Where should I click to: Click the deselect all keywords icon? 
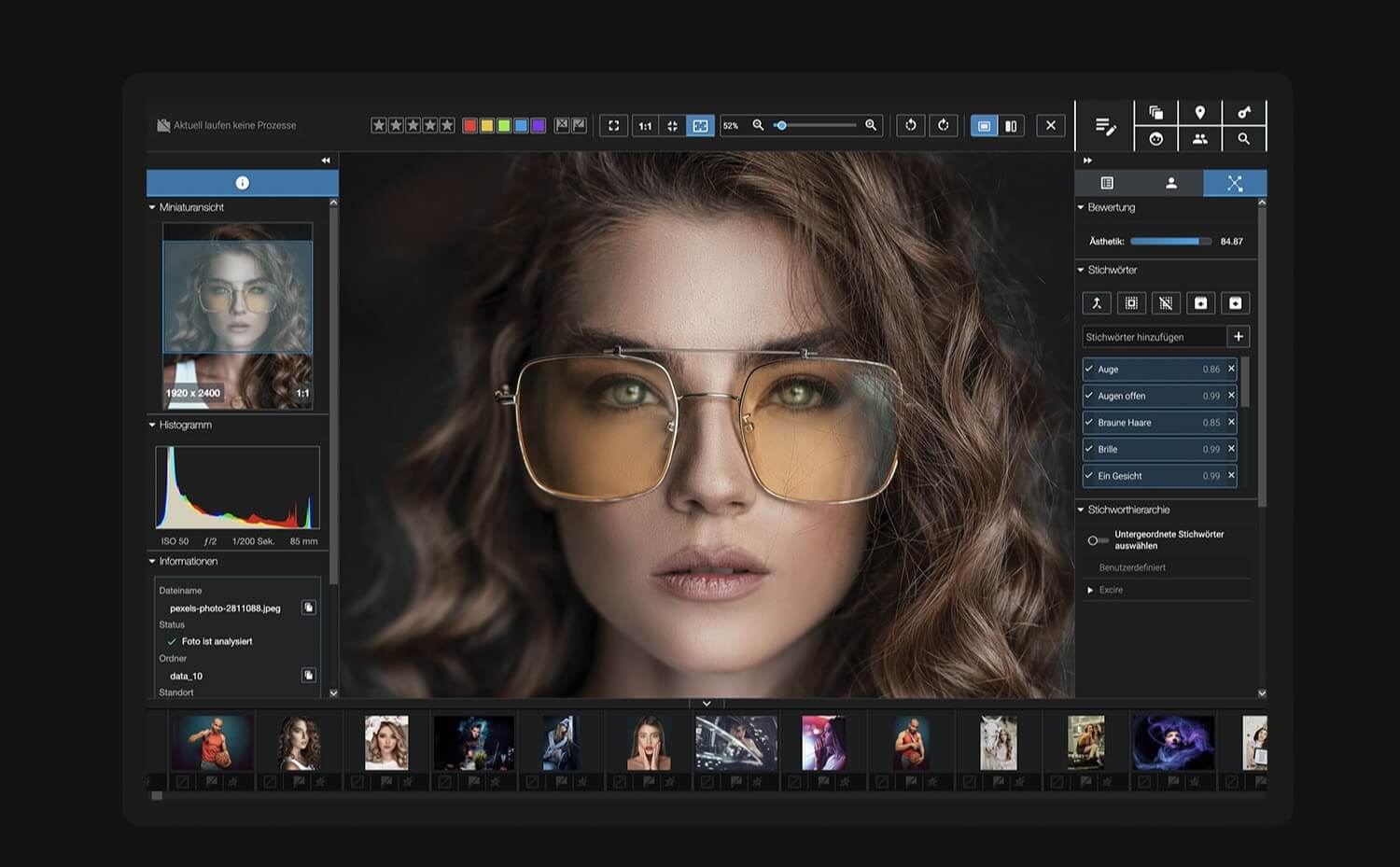click(x=1166, y=303)
